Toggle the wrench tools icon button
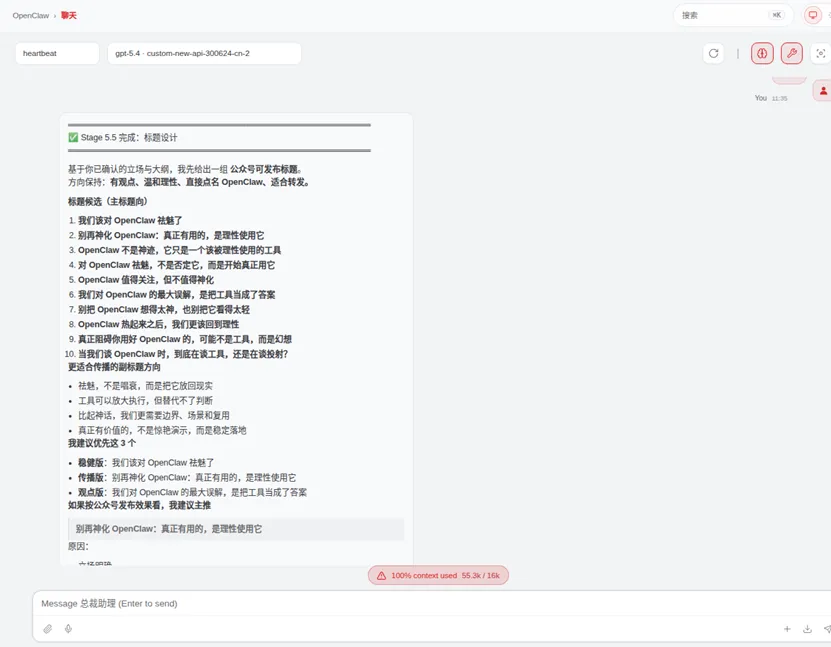This screenshot has width=831, height=647. pyautogui.click(x=792, y=54)
